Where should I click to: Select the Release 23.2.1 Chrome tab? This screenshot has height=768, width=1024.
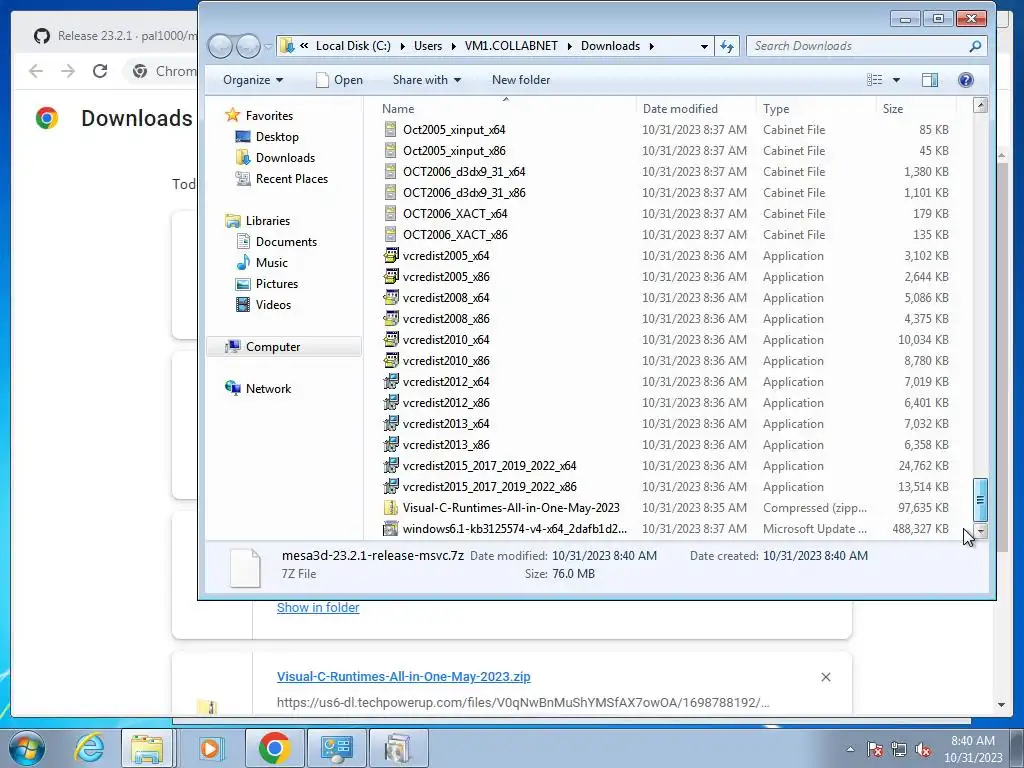tap(114, 36)
